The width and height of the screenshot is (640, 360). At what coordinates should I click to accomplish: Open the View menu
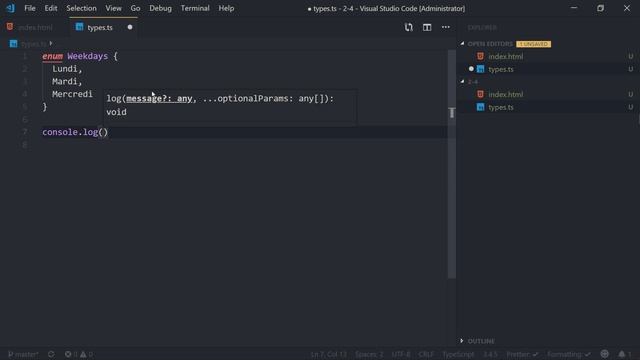tap(113, 8)
